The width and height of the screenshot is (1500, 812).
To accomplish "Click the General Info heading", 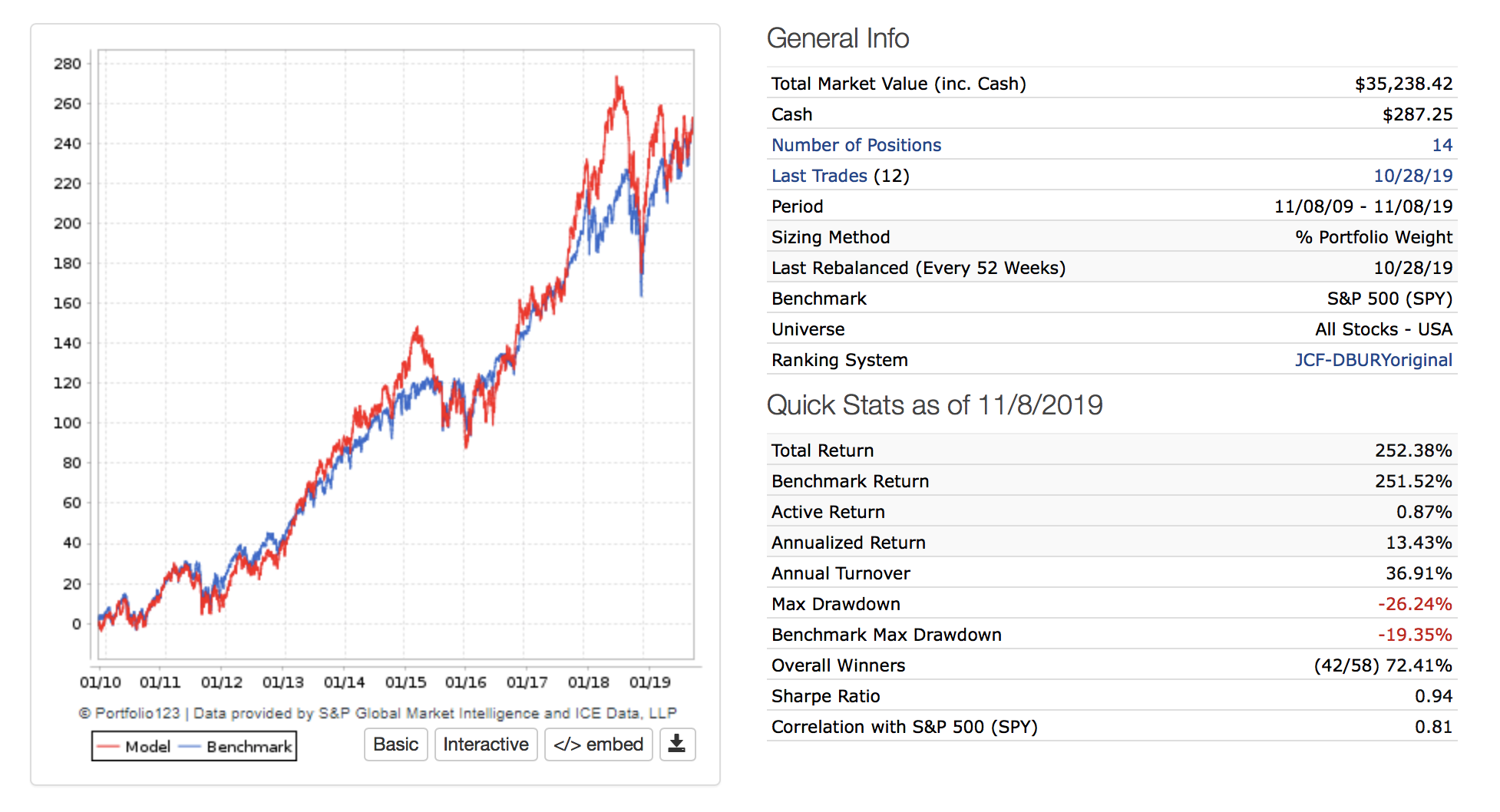I will pyautogui.click(x=838, y=38).
